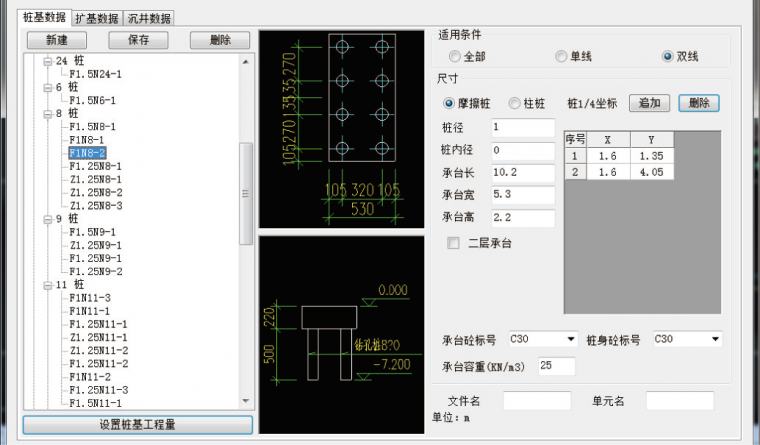
Task: Click the 承台长 input field
Action: [523, 173]
